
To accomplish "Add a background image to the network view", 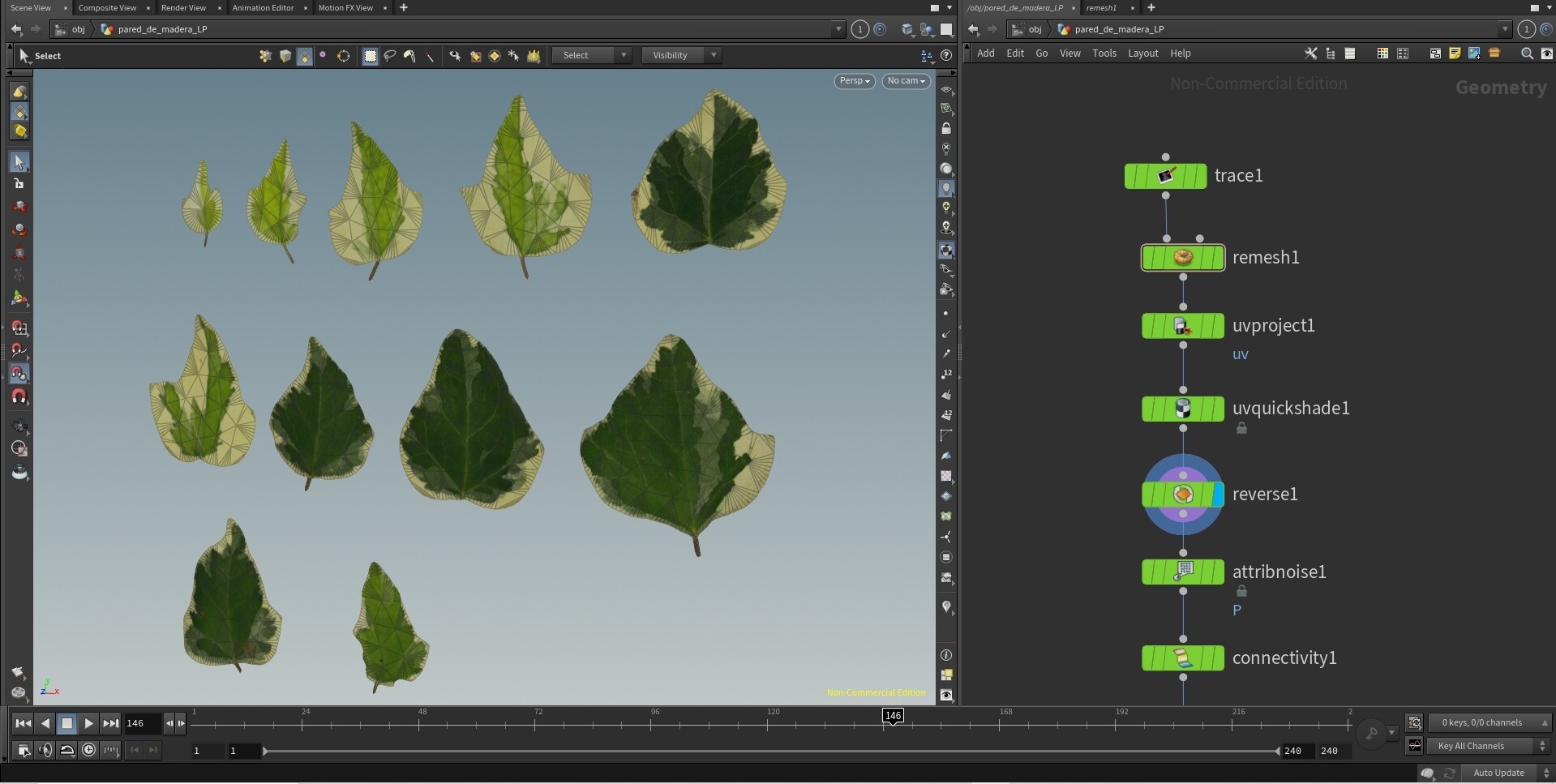I will point(1472,54).
